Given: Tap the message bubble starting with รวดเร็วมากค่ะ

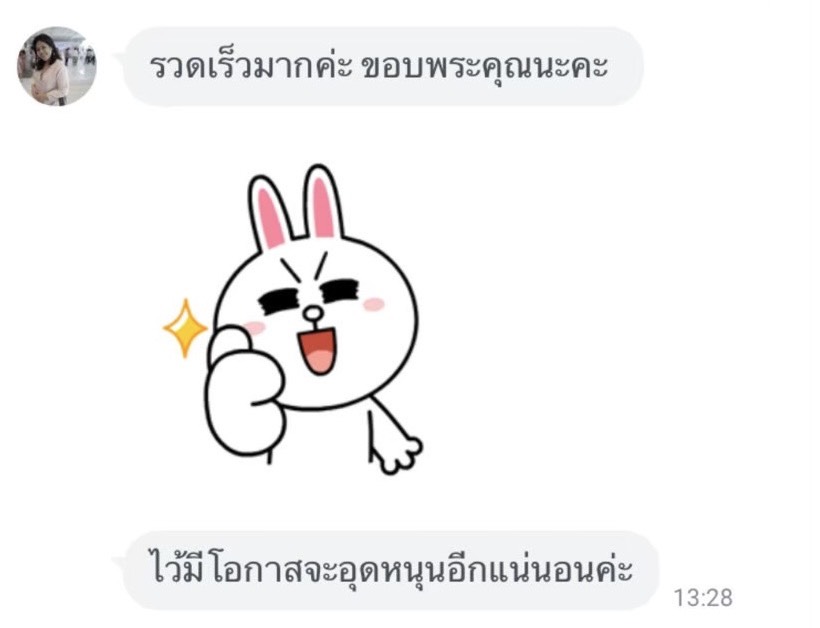Looking at the screenshot, I should click(x=382, y=66).
